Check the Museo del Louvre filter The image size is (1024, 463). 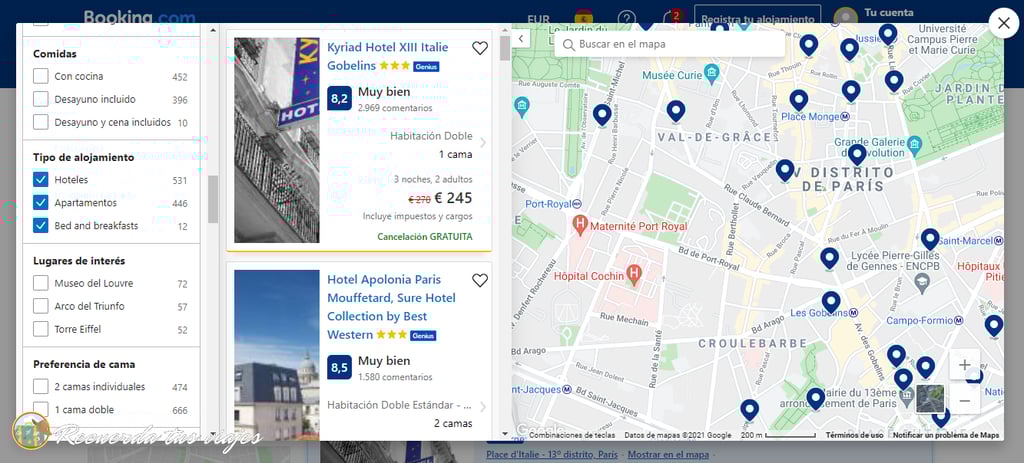40,283
